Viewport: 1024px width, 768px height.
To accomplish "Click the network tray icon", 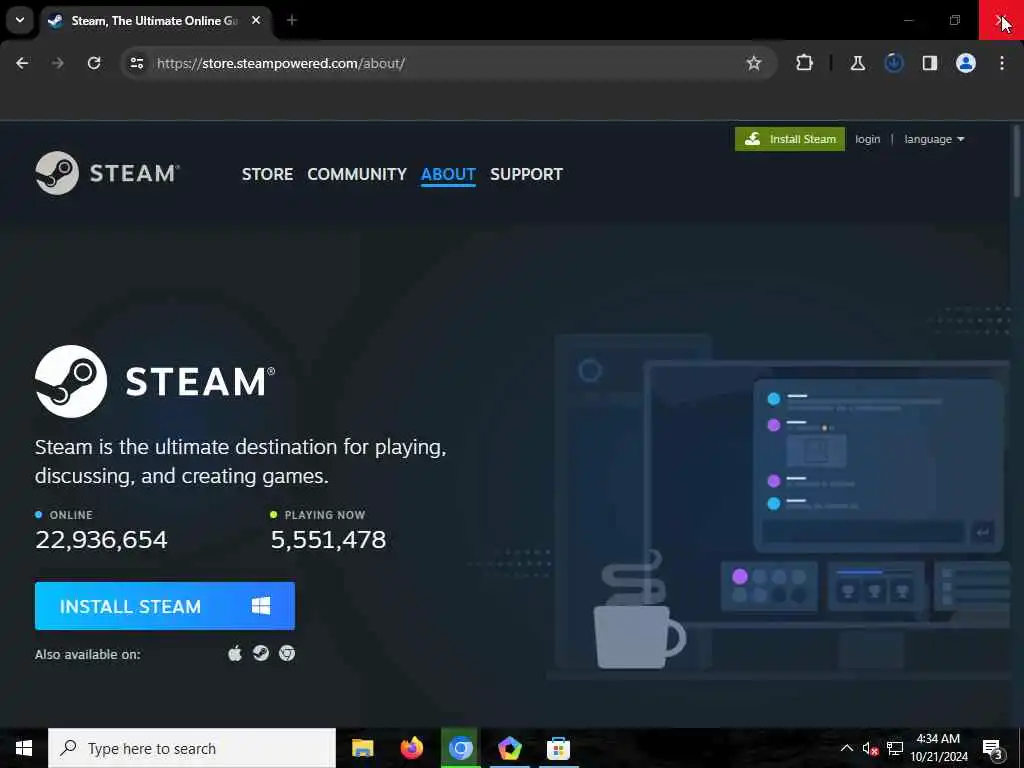I will click(895, 748).
